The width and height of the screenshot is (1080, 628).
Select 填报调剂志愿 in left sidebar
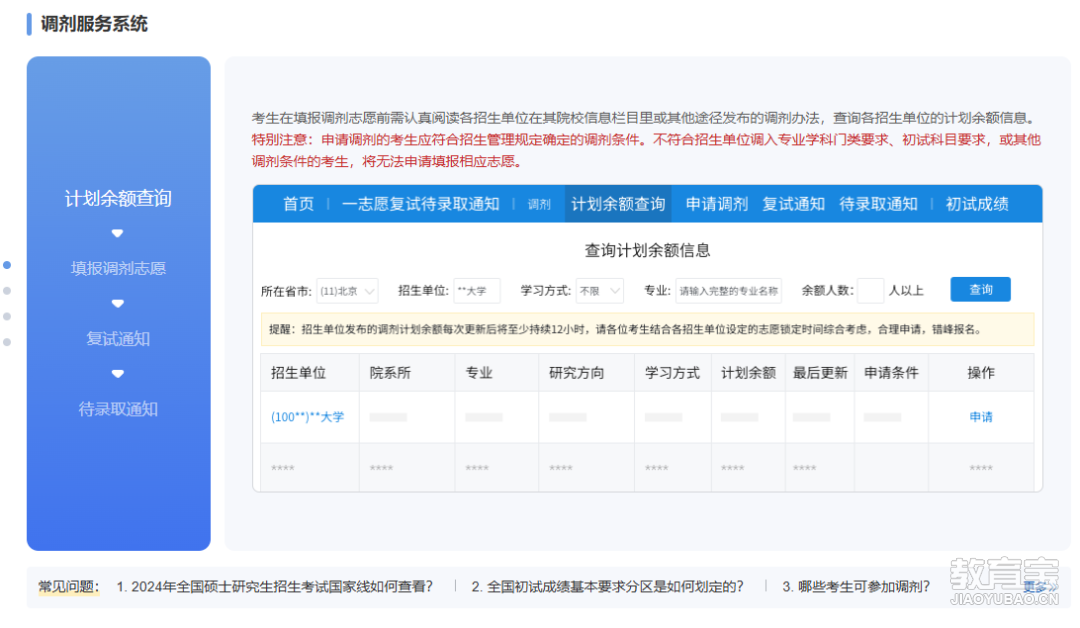click(118, 269)
